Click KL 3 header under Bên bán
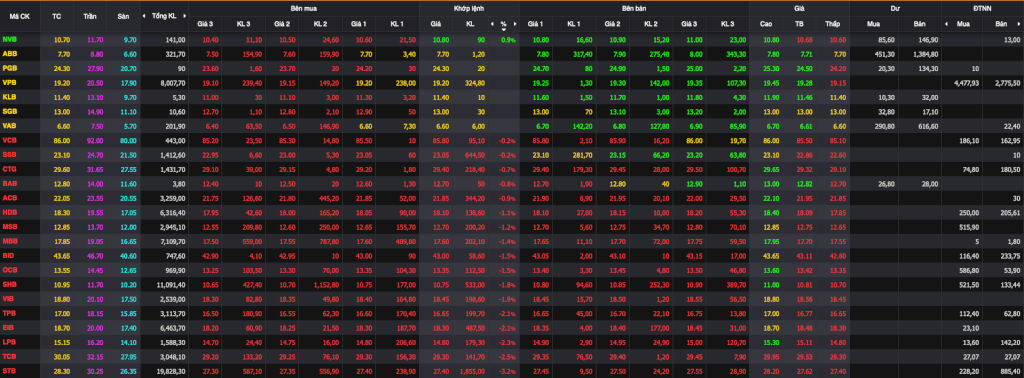Screen dimensions: 1024x378 [x=728, y=24]
